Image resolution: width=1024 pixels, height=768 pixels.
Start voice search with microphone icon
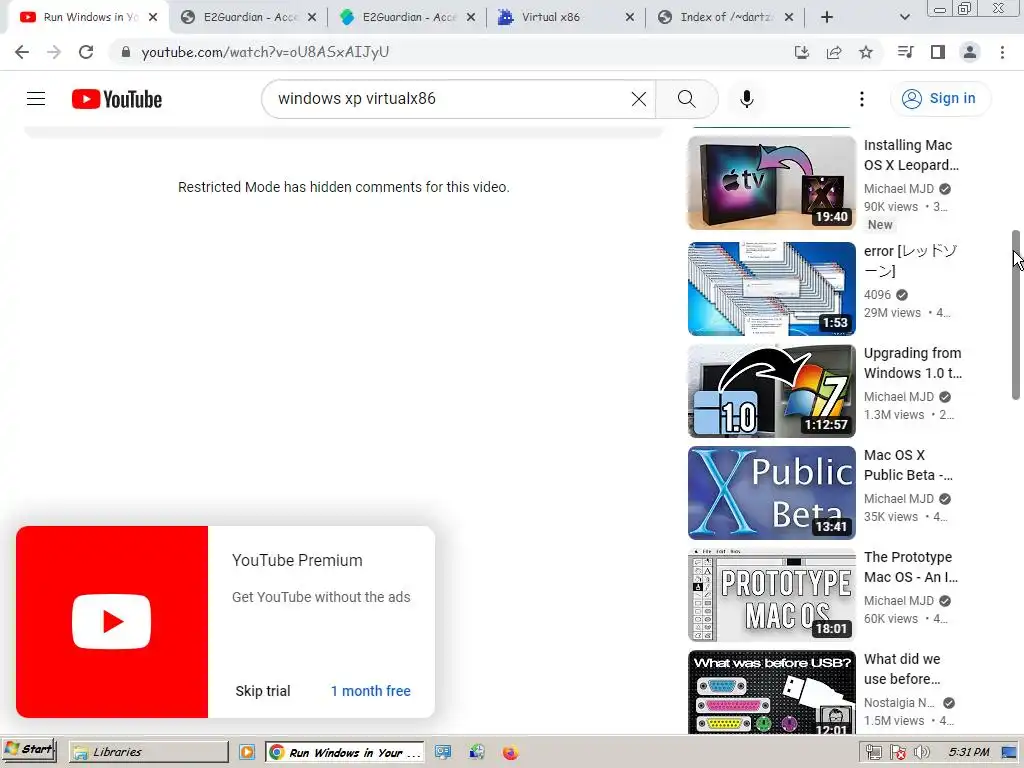pos(746,99)
